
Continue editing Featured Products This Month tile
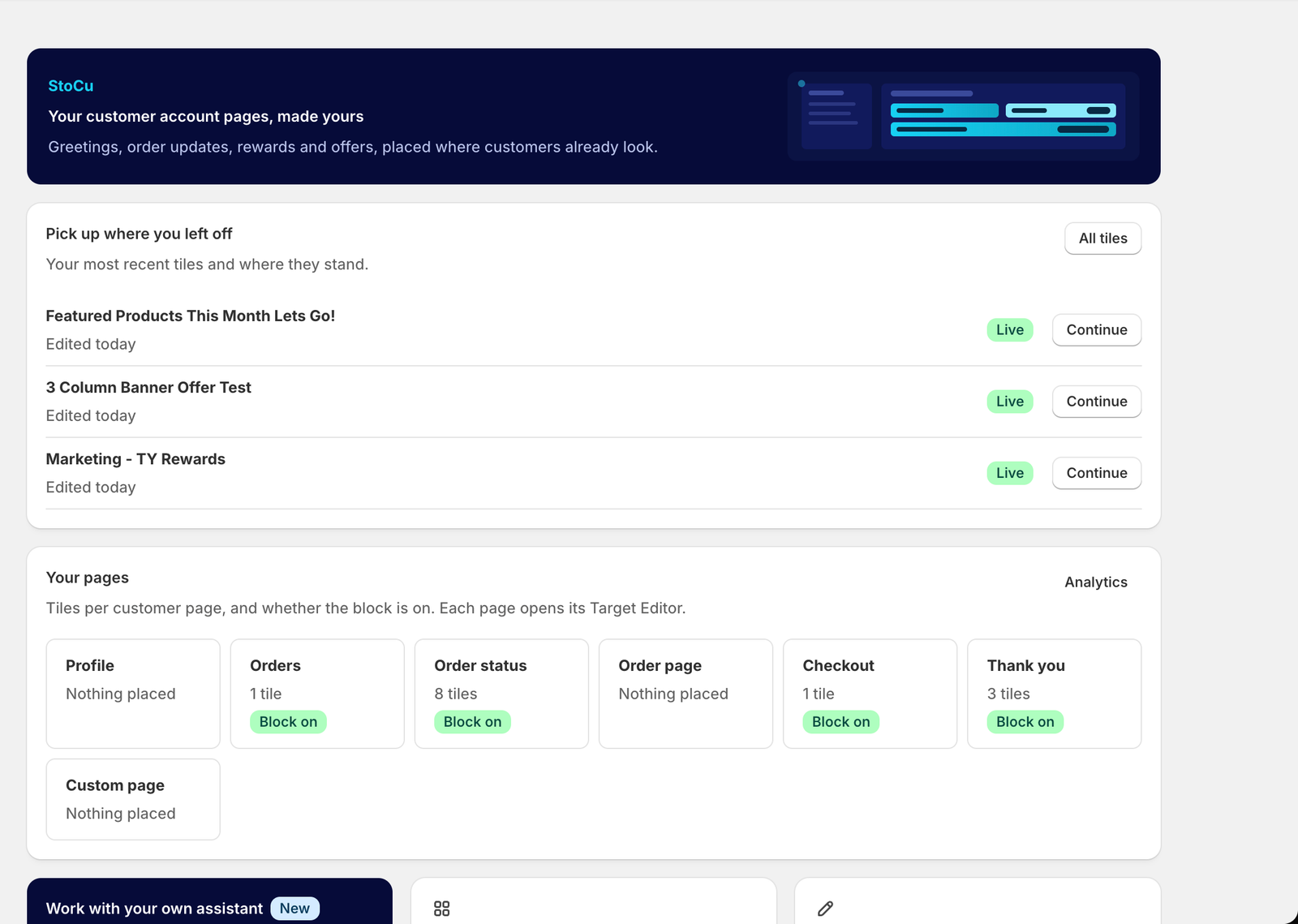(1096, 330)
